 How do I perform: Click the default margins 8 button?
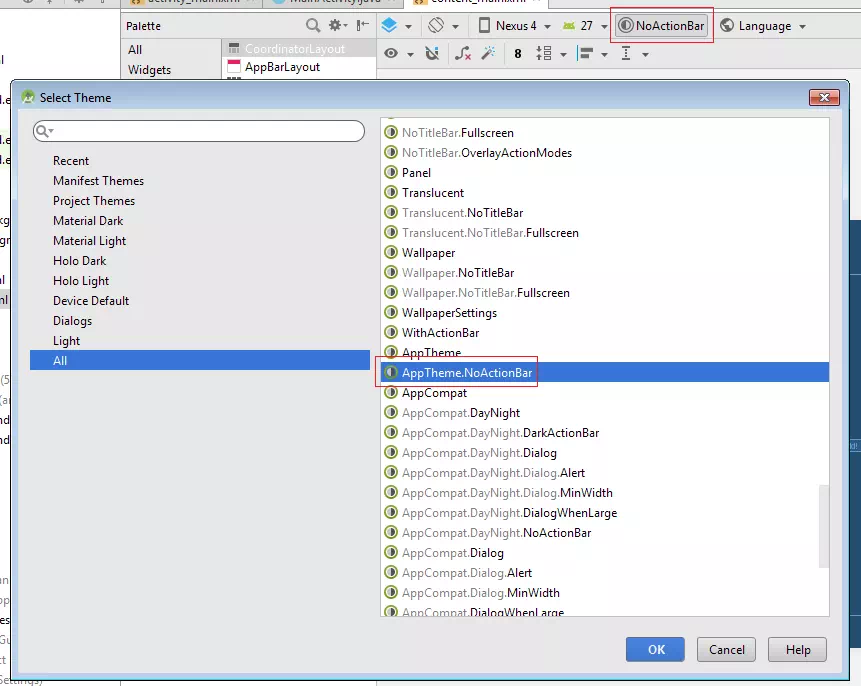click(x=518, y=54)
